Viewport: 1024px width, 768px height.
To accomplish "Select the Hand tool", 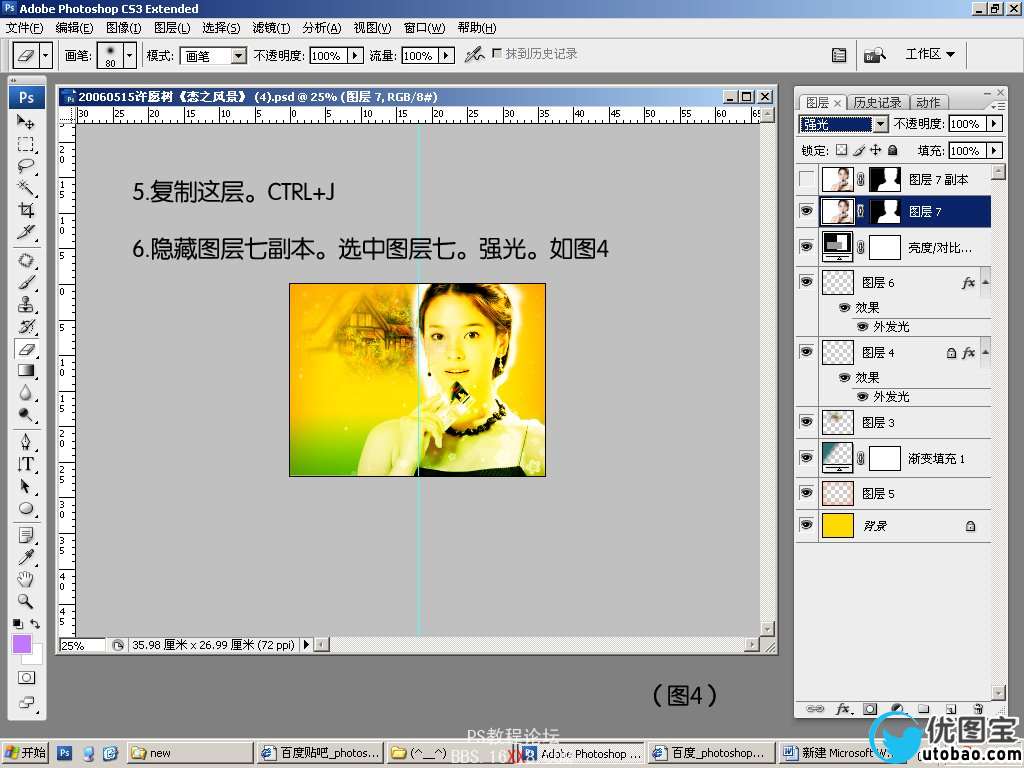I will pos(25,579).
